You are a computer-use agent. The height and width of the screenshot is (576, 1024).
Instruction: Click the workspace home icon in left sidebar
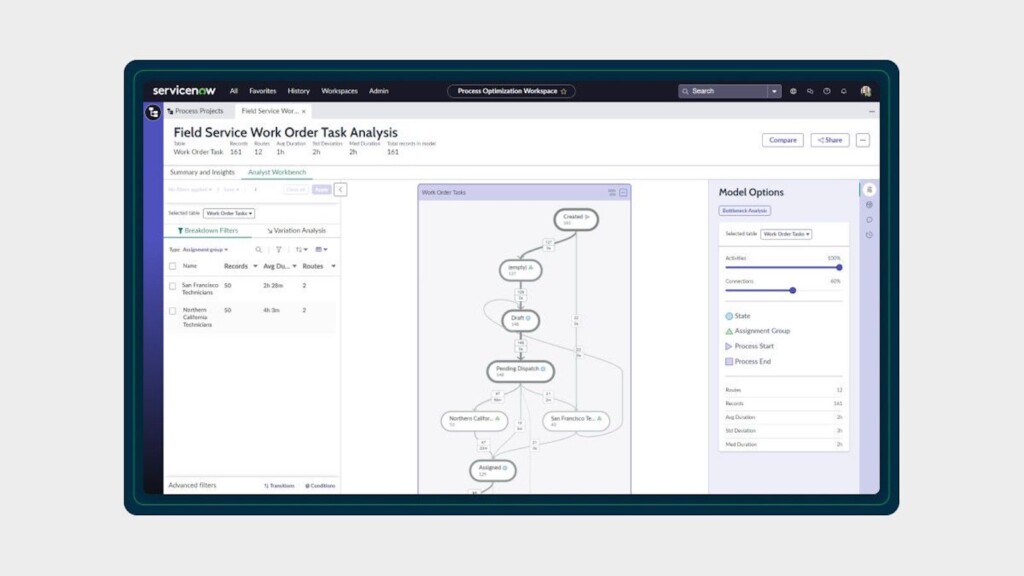(x=153, y=112)
